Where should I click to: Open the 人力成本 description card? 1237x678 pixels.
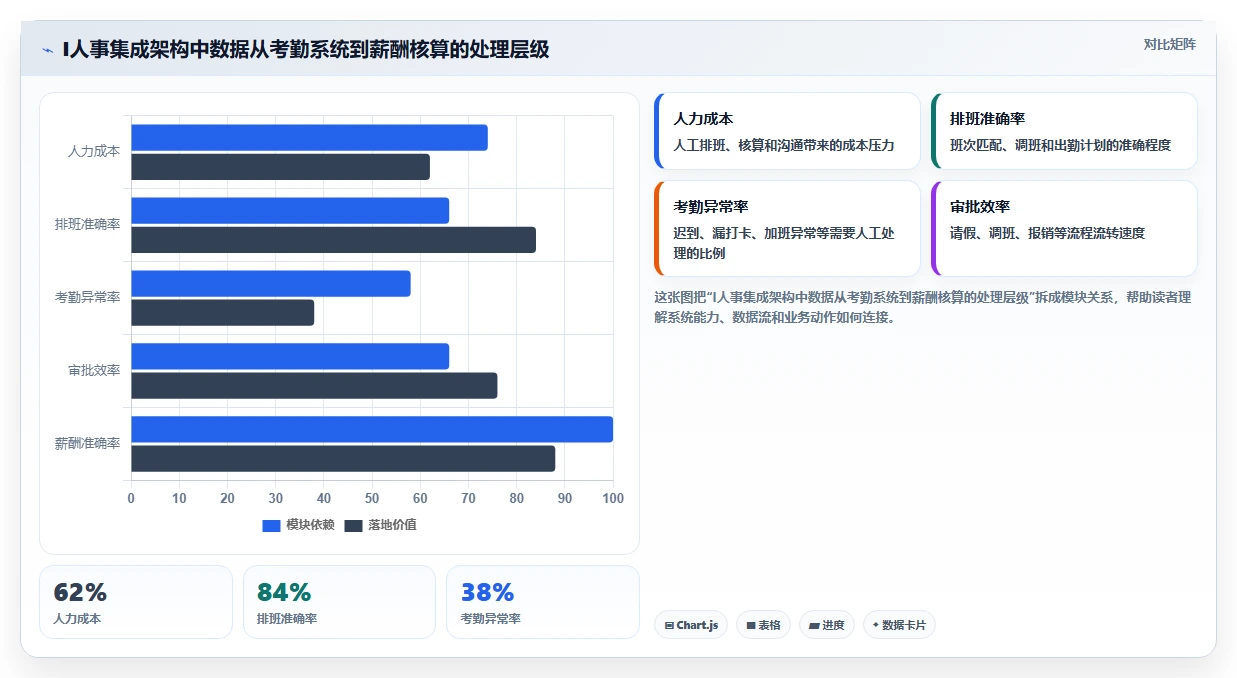tap(787, 131)
